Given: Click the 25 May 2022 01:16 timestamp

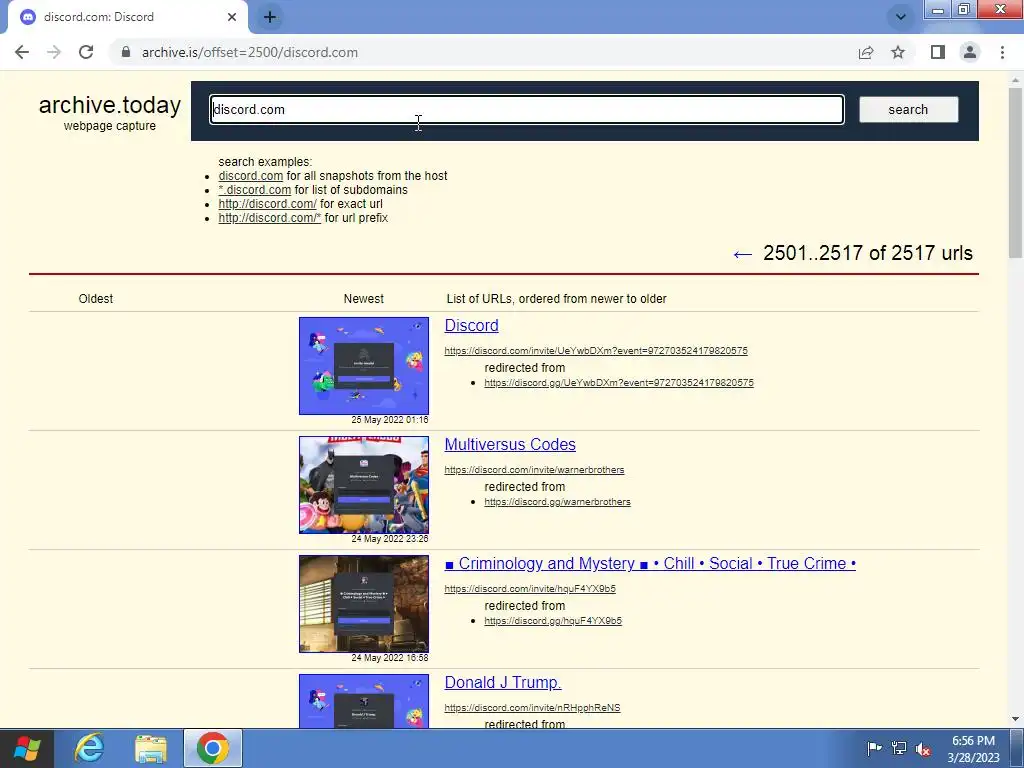Looking at the screenshot, I should [x=390, y=420].
